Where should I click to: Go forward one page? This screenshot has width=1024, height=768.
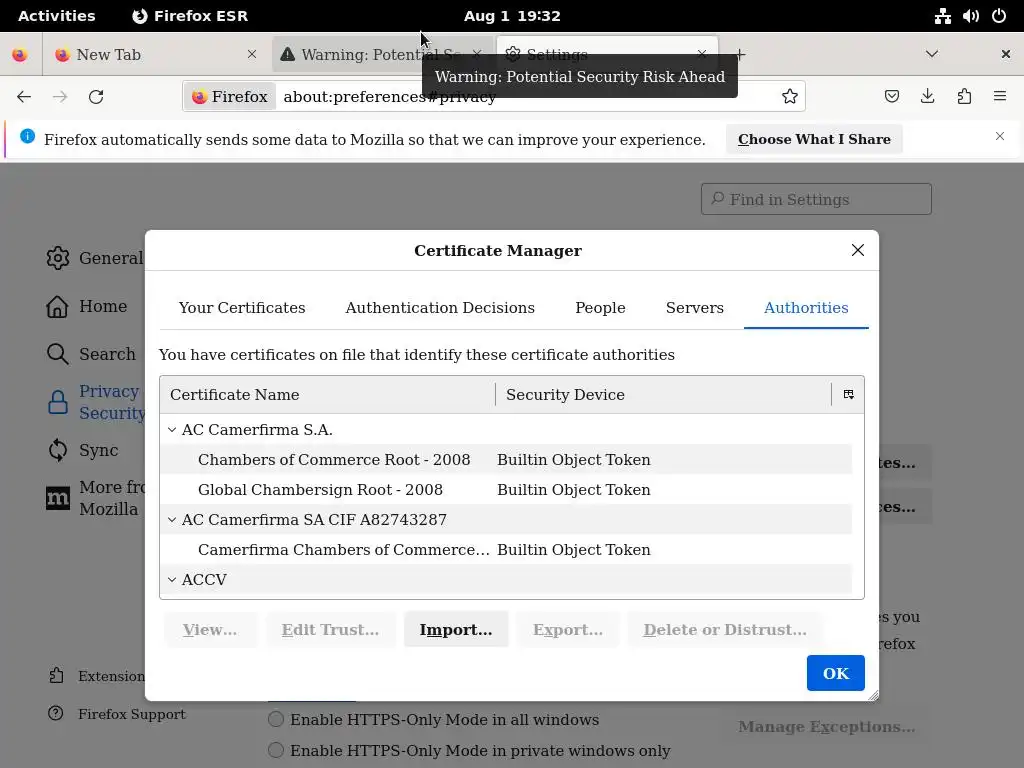coord(60,97)
